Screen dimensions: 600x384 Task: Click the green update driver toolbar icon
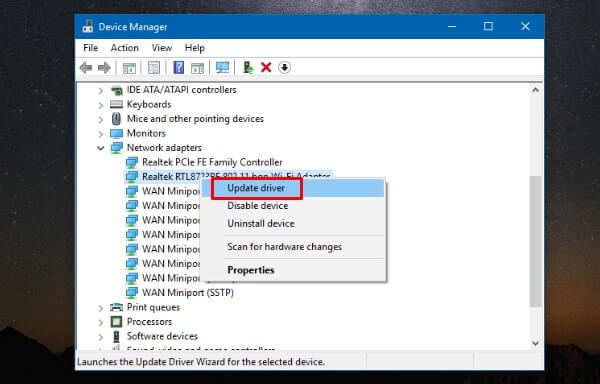(x=248, y=68)
